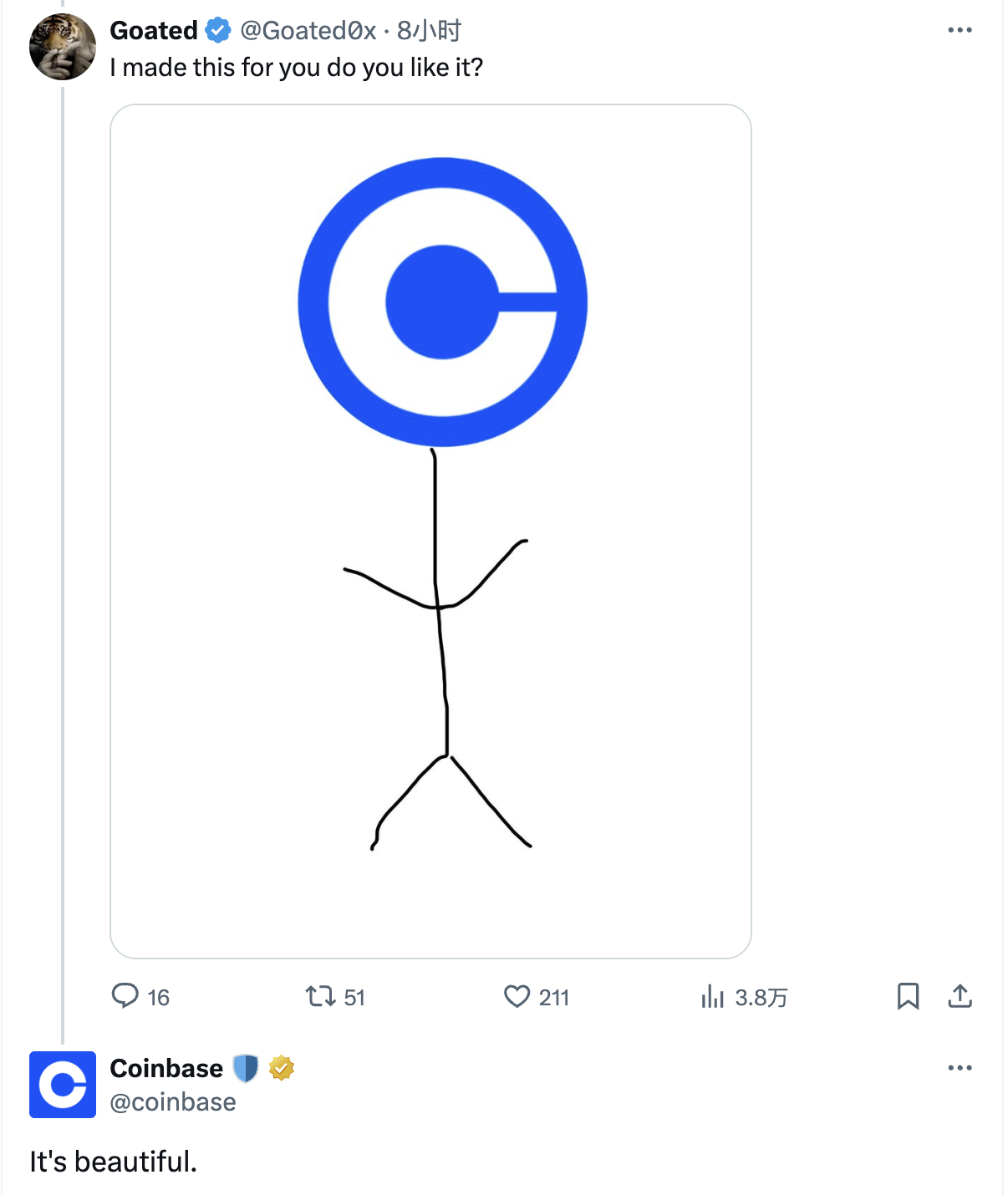The width and height of the screenshot is (1008, 1195).
Task: Enlarge the stick figure image
Action: tap(430, 531)
